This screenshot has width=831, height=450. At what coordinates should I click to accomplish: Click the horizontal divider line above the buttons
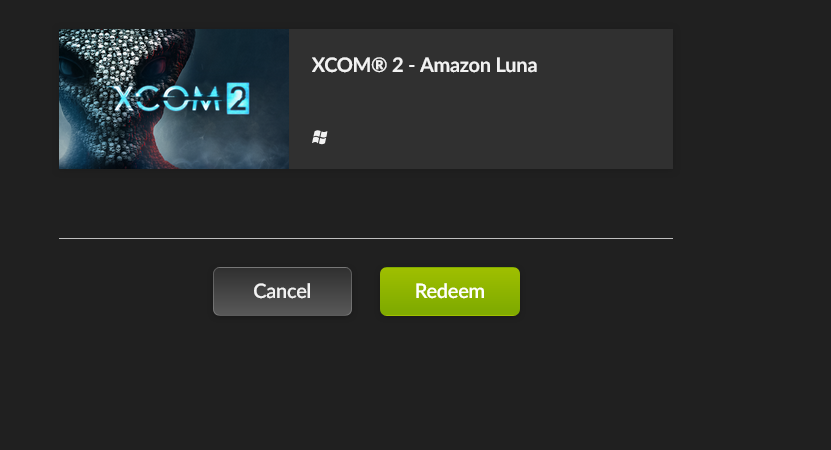tap(366, 239)
